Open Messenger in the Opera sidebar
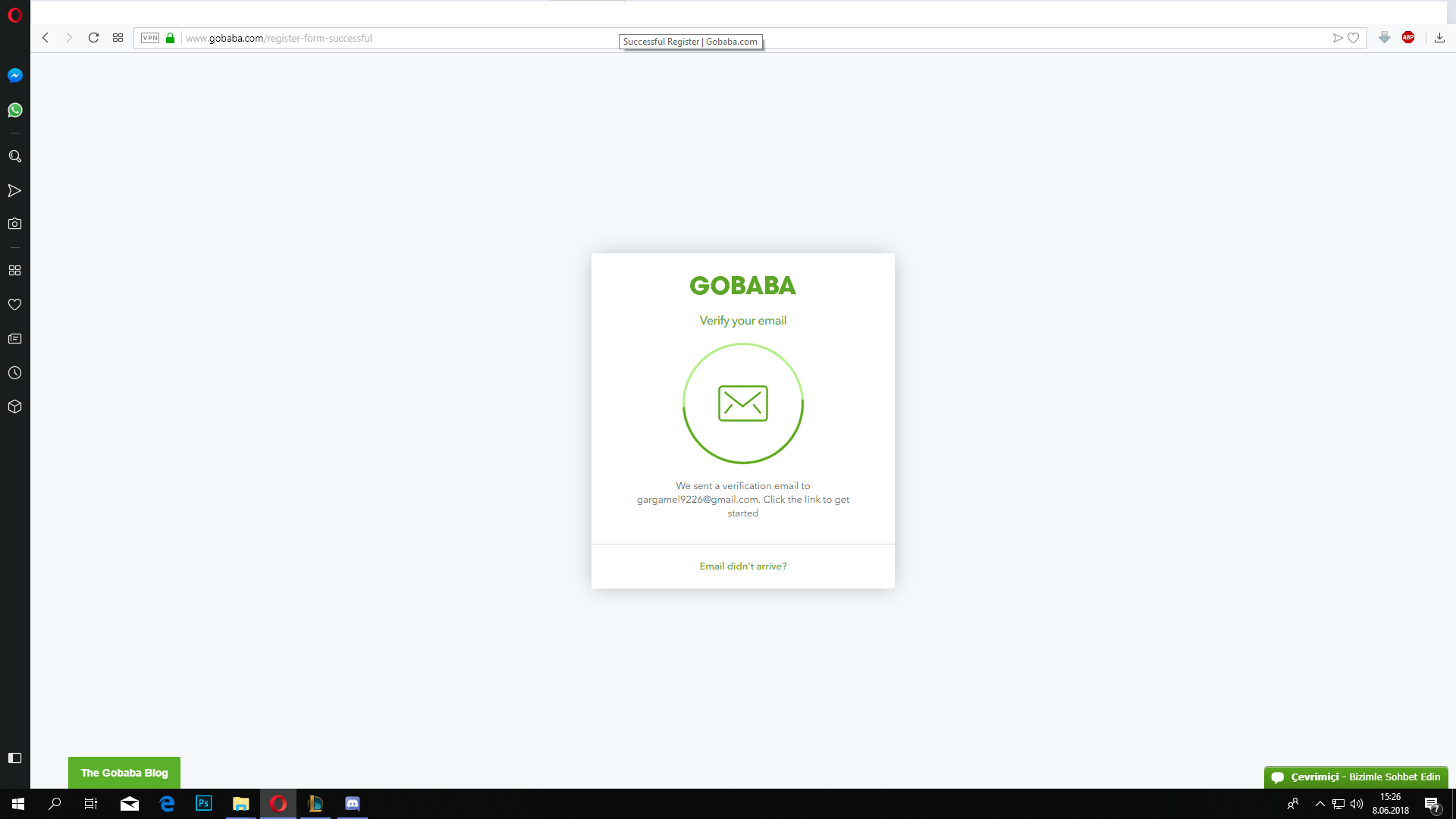This screenshot has height=819, width=1456. point(15,75)
